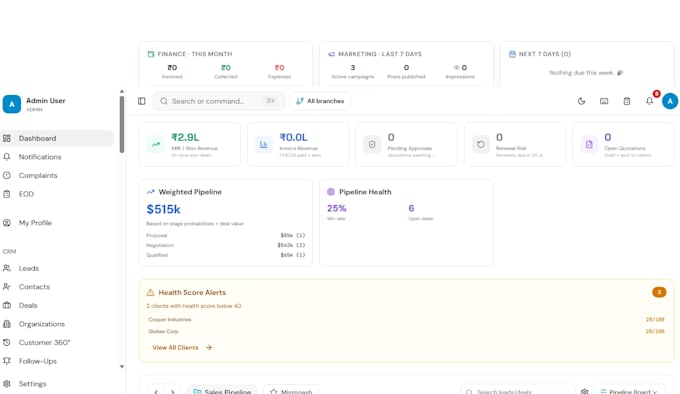Viewport: 680px width, 394px height.
Task: Open the account menu via the top-right avatar
Action: tap(670, 101)
